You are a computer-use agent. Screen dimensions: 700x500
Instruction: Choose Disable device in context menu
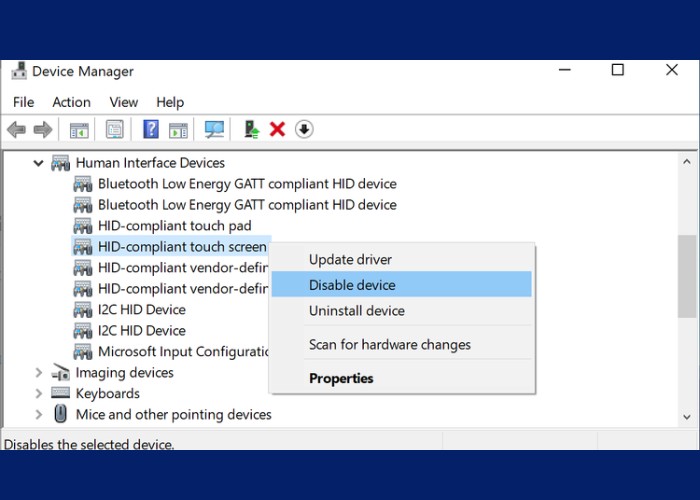(x=352, y=285)
